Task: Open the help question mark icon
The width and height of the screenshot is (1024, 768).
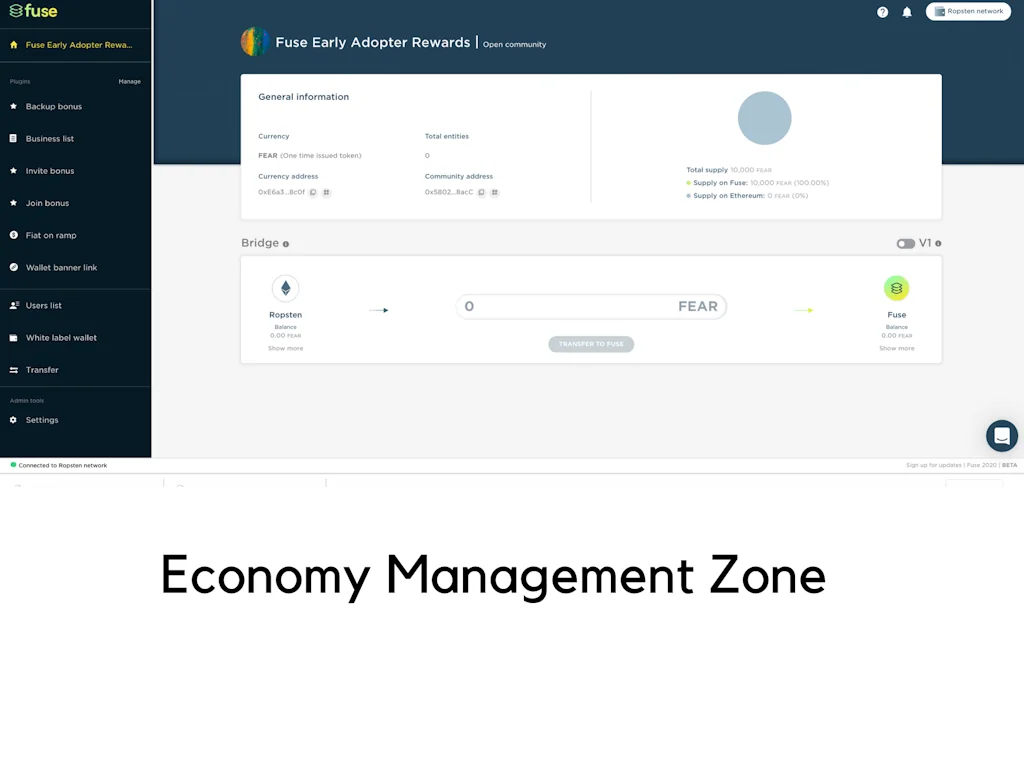Action: (x=882, y=12)
